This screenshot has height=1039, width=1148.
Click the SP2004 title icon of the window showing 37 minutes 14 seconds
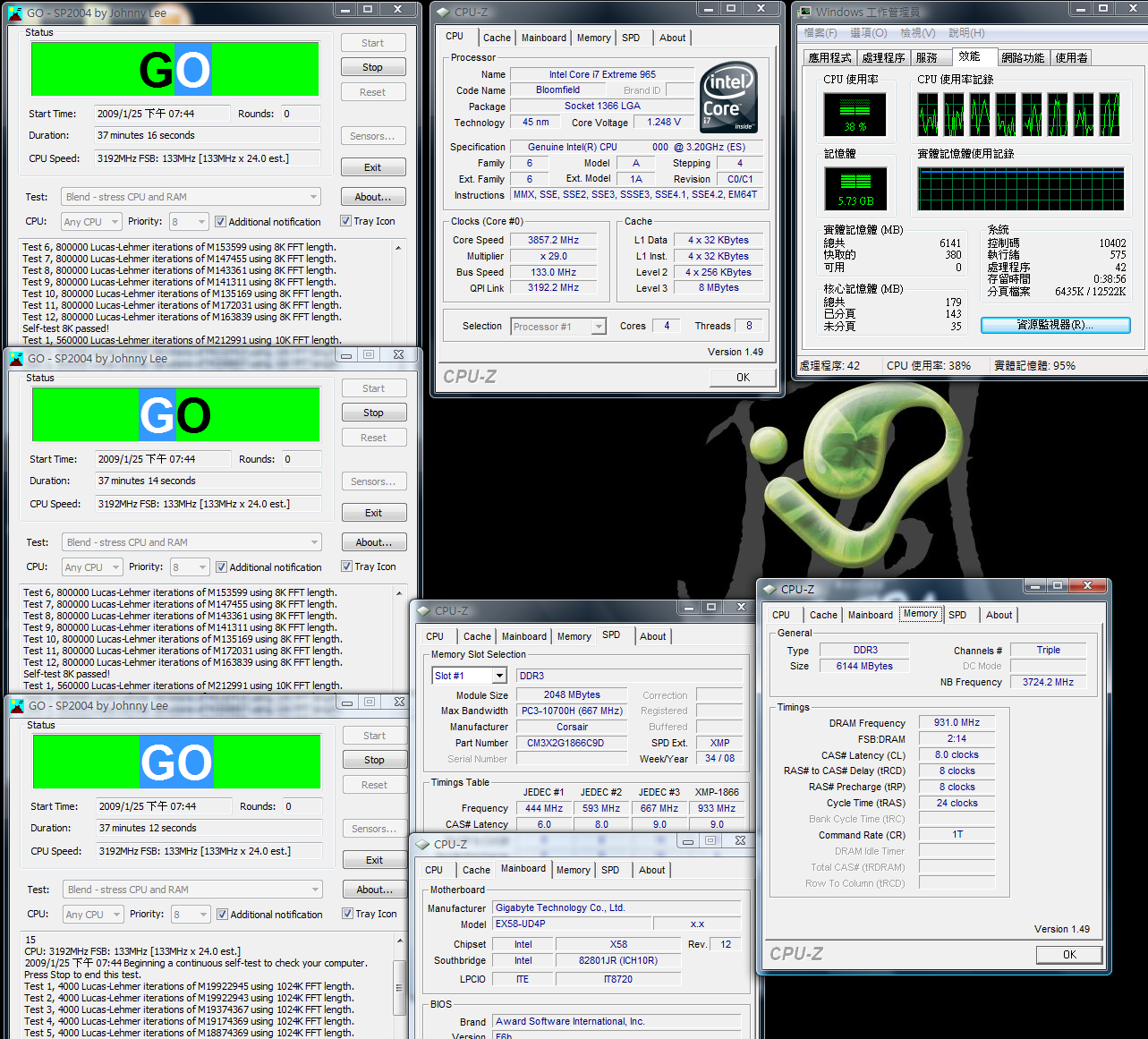tap(16, 359)
